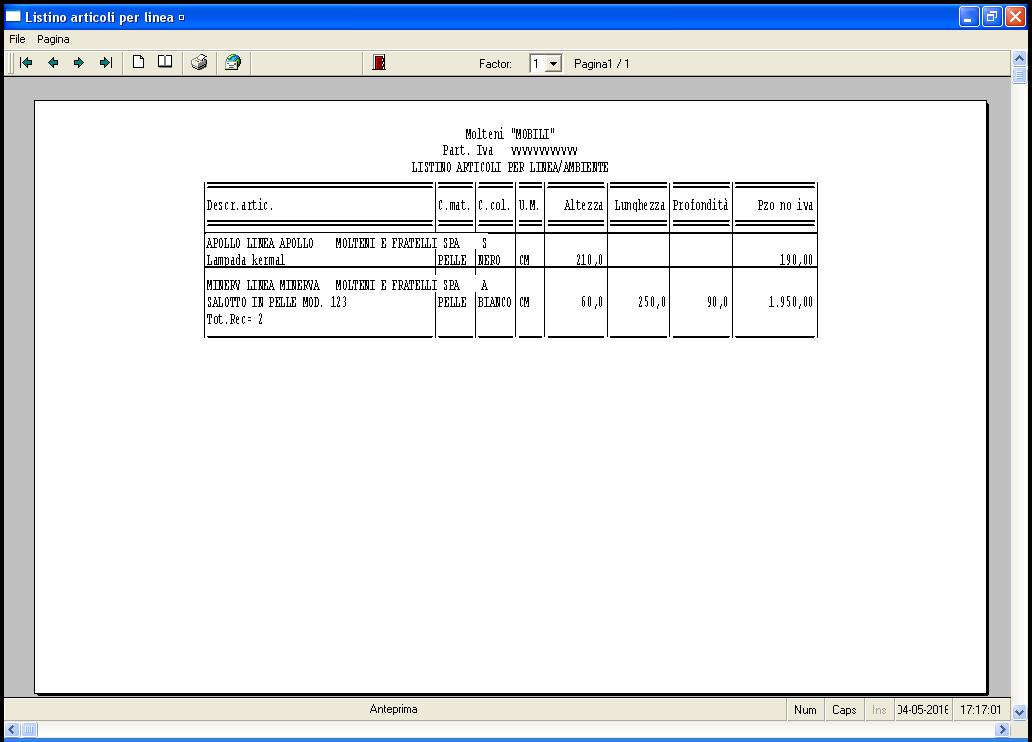
Task: Click 'MOLTENI E FRATELLI SPA' in the APOLLO row
Action: (x=398, y=244)
